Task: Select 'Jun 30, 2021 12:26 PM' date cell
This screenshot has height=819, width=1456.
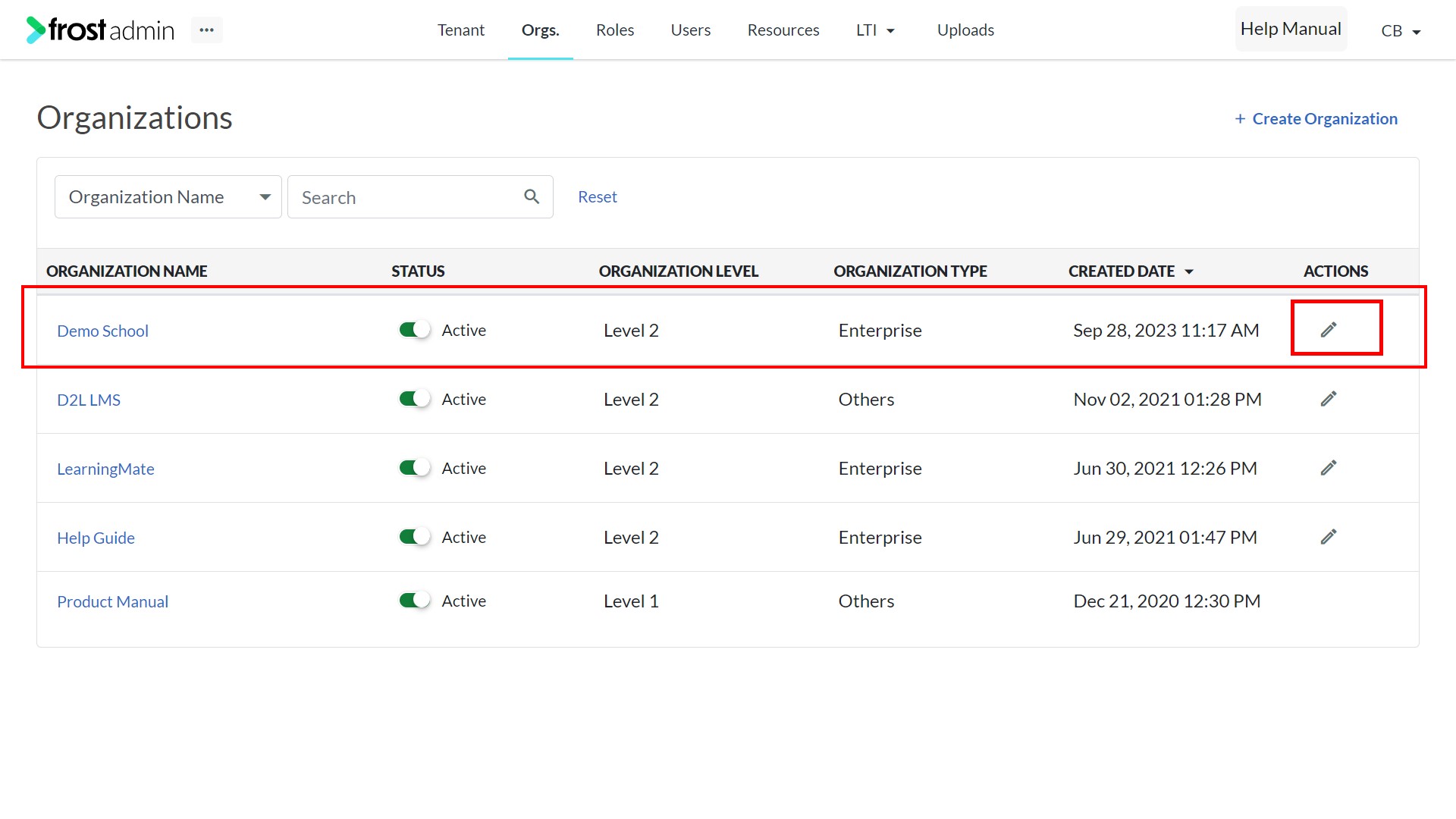Action: point(1165,469)
